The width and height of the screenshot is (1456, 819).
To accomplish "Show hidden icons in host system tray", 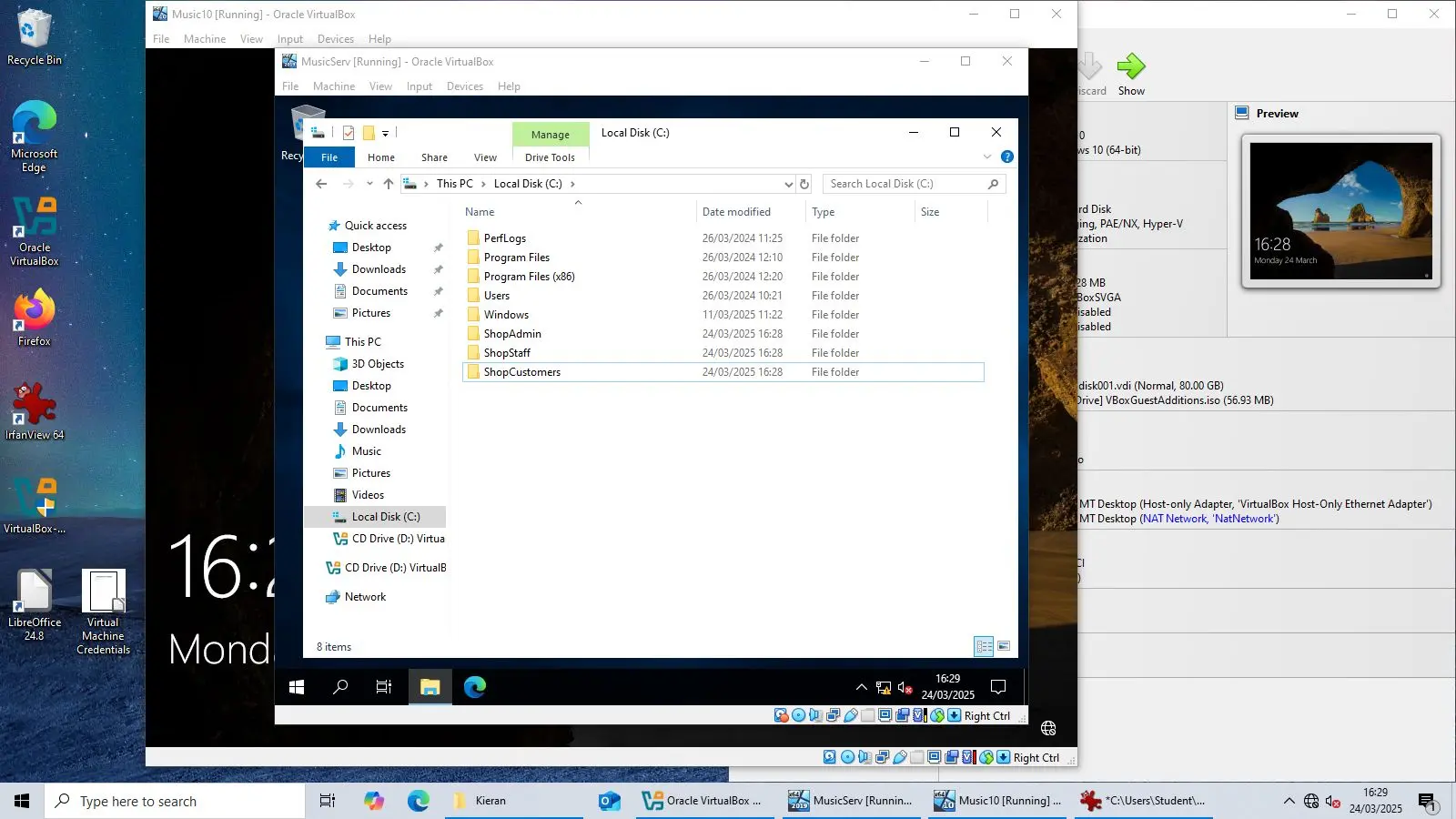I will point(1289,801).
